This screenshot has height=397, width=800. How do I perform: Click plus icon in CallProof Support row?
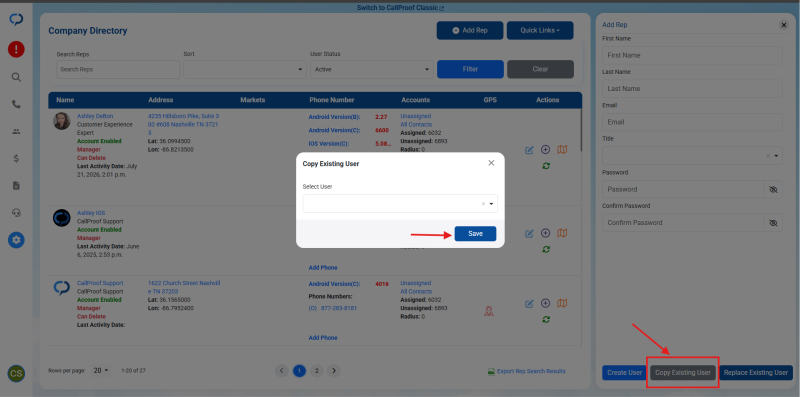pos(545,303)
